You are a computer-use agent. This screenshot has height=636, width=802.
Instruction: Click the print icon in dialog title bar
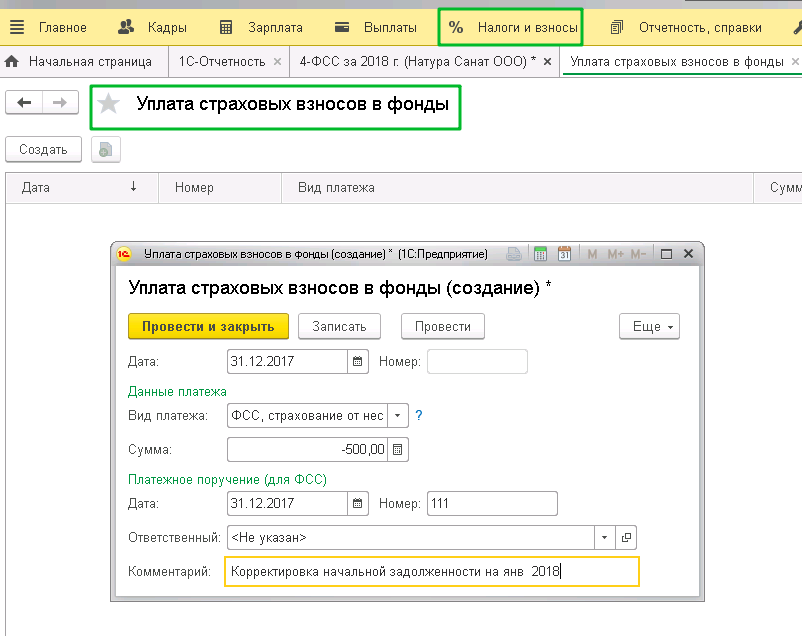pyautogui.click(x=514, y=254)
